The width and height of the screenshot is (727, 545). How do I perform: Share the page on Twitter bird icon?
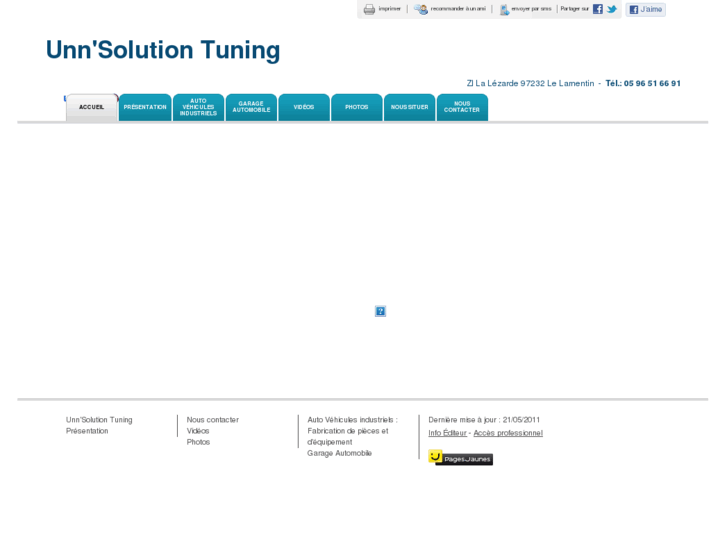pyautogui.click(x=612, y=9)
